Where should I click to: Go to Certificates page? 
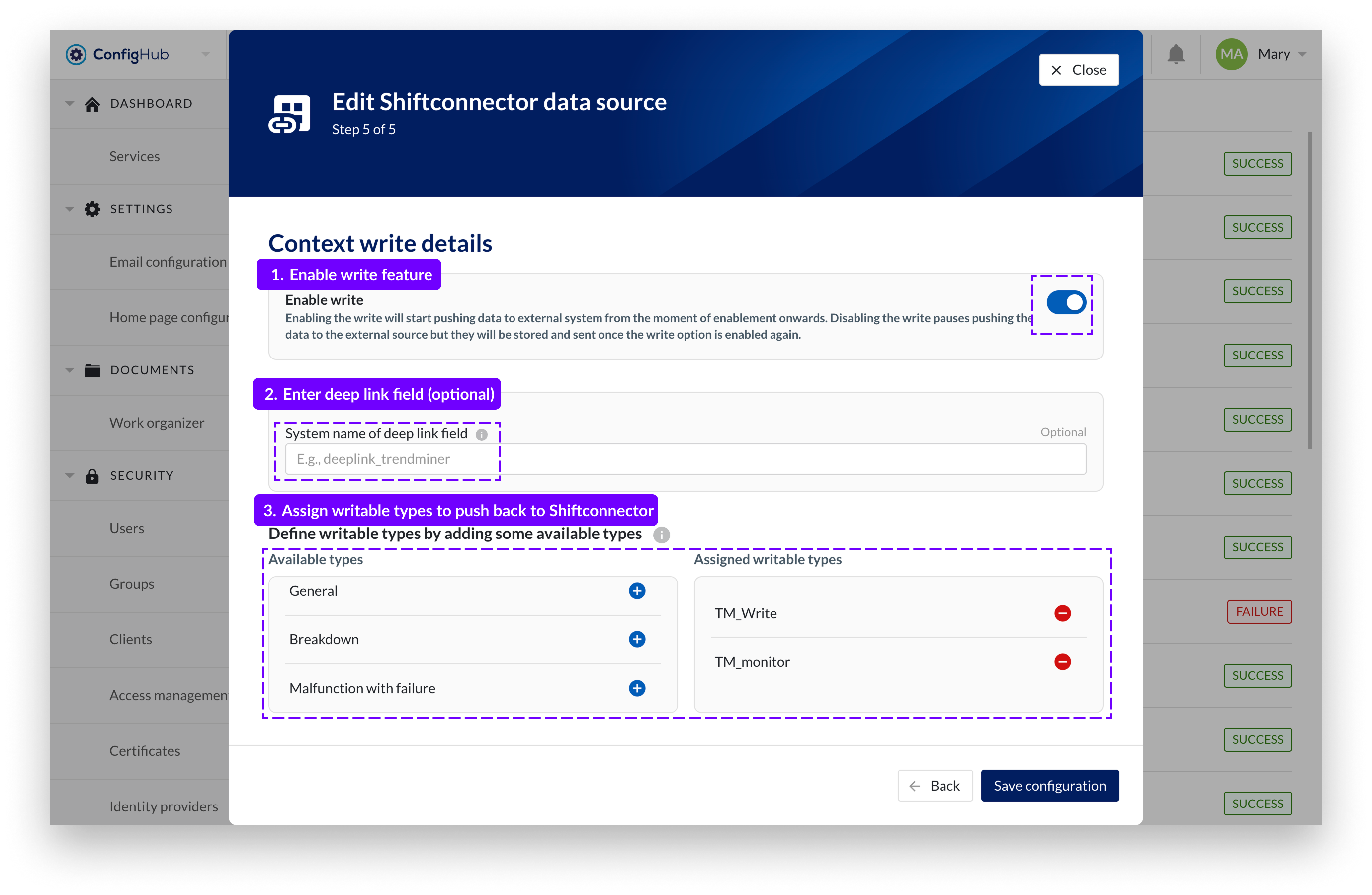(x=145, y=750)
